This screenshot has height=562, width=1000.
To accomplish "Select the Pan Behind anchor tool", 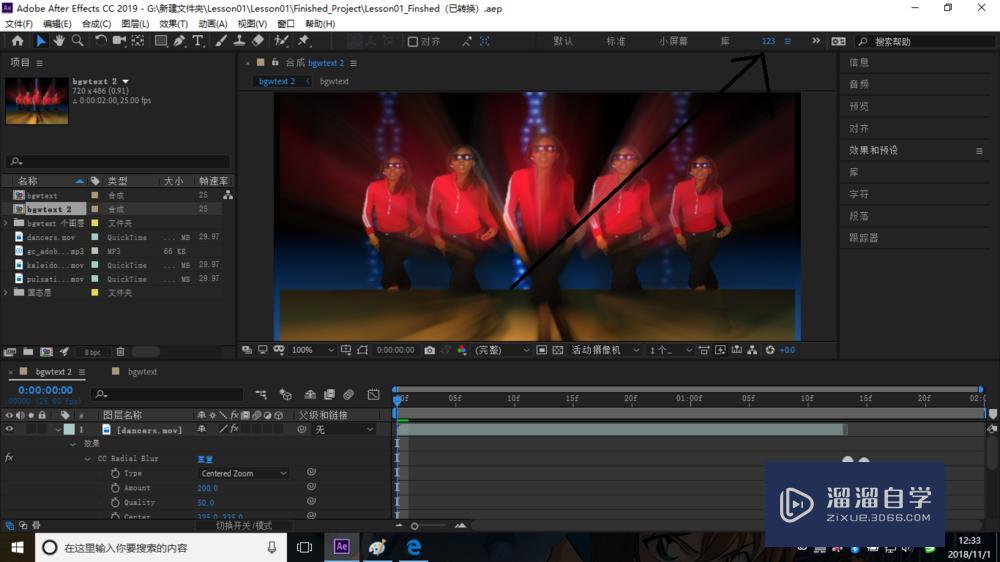I will (138, 41).
